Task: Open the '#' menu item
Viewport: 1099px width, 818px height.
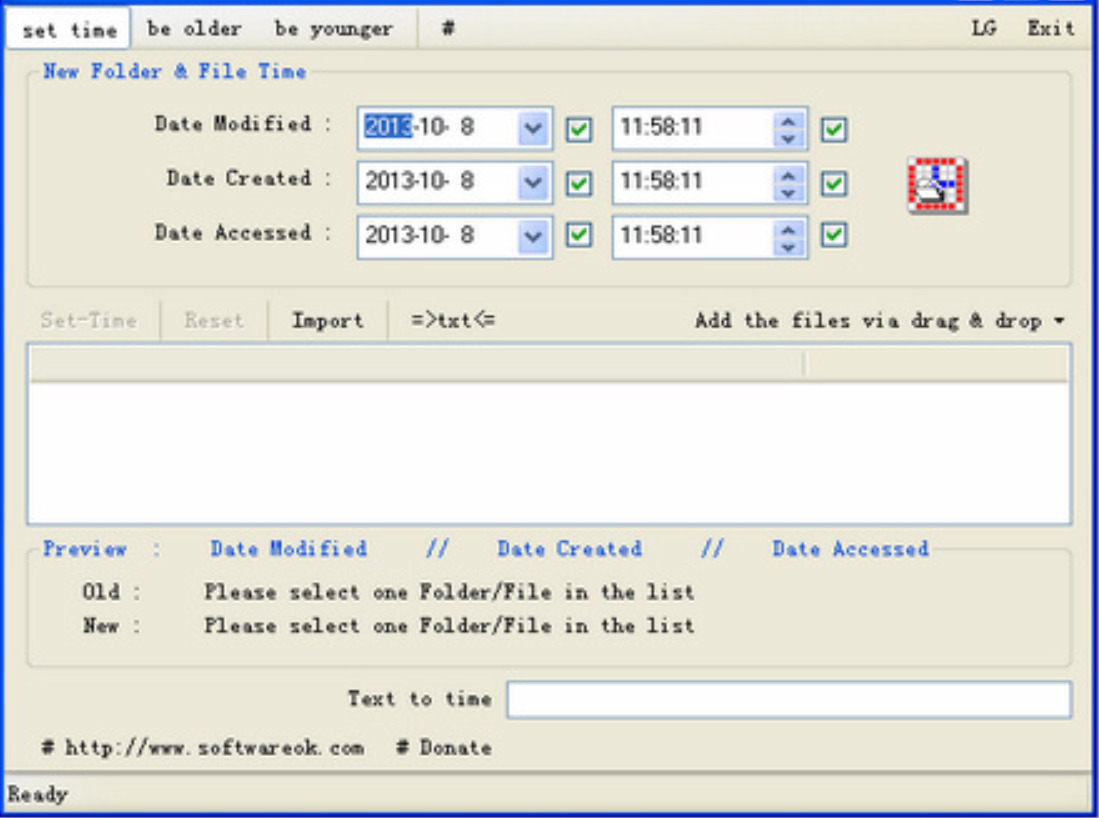Action: [448, 29]
